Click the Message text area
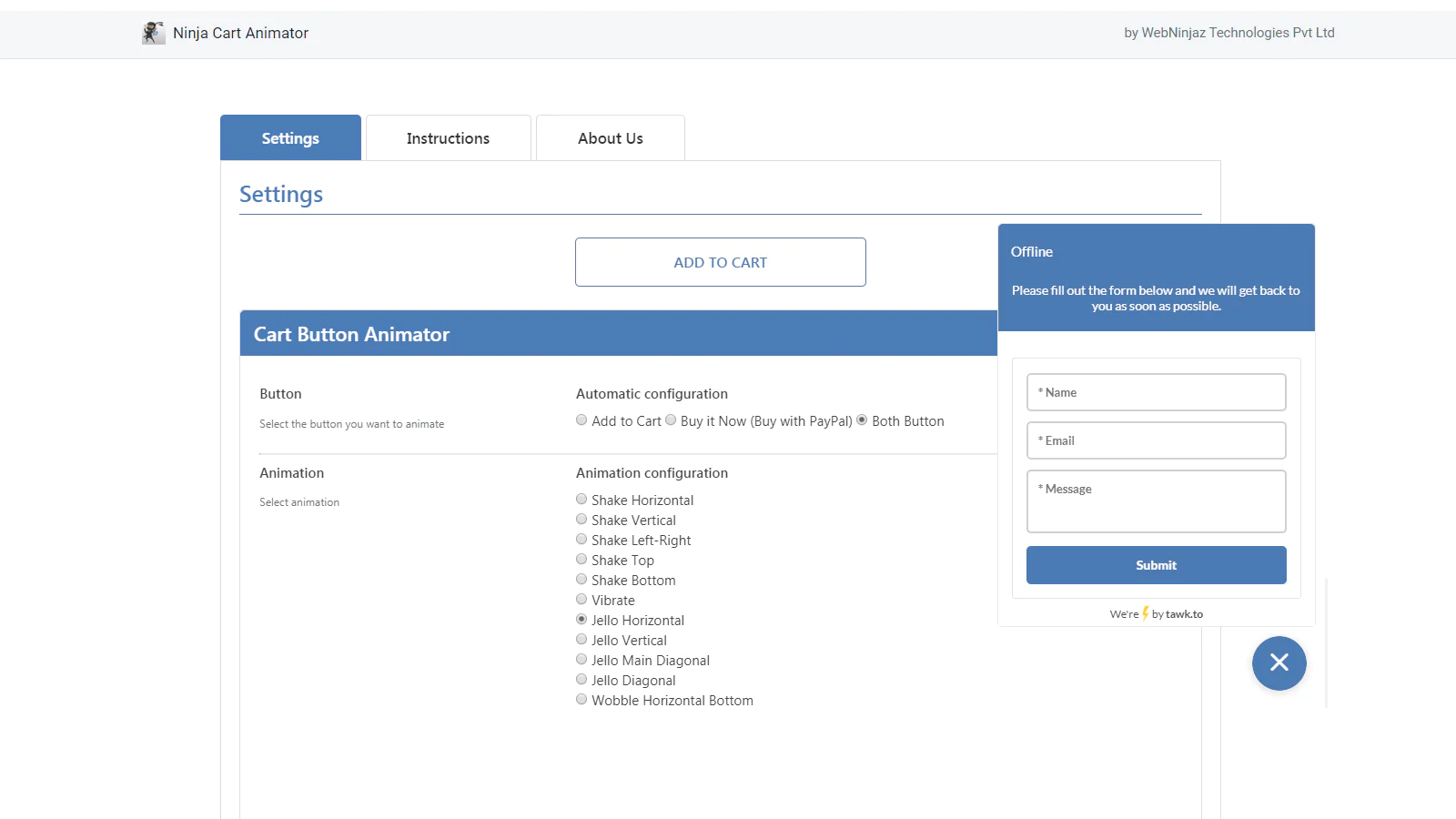 coord(1156,501)
